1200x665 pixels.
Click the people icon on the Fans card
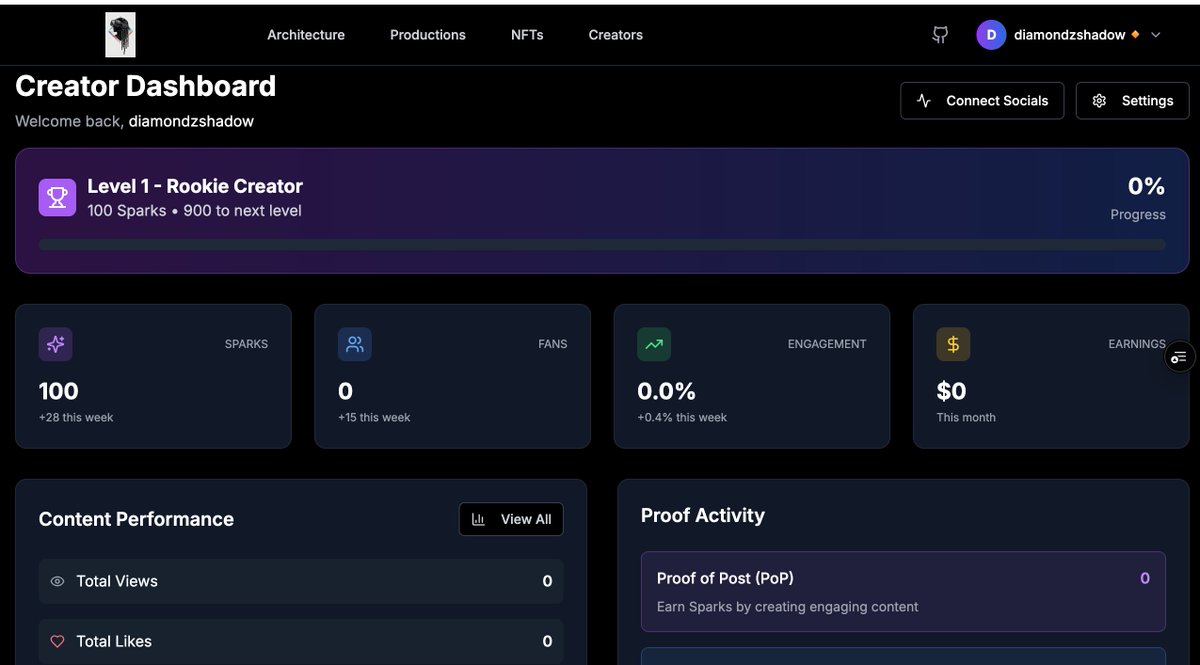pyautogui.click(x=354, y=344)
